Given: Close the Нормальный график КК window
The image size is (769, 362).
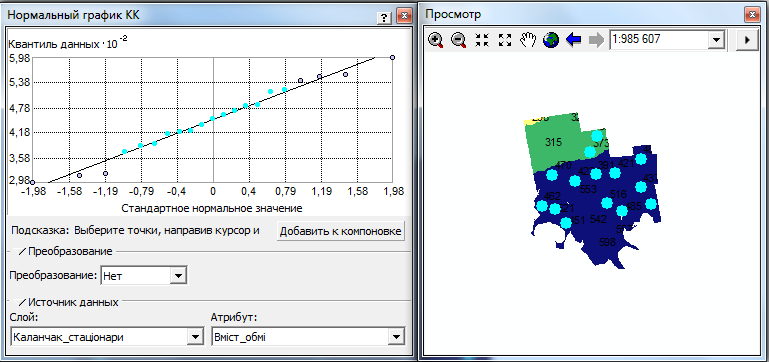Looking at the screenshot, I should pyautogui.click(x=404, y=16).
